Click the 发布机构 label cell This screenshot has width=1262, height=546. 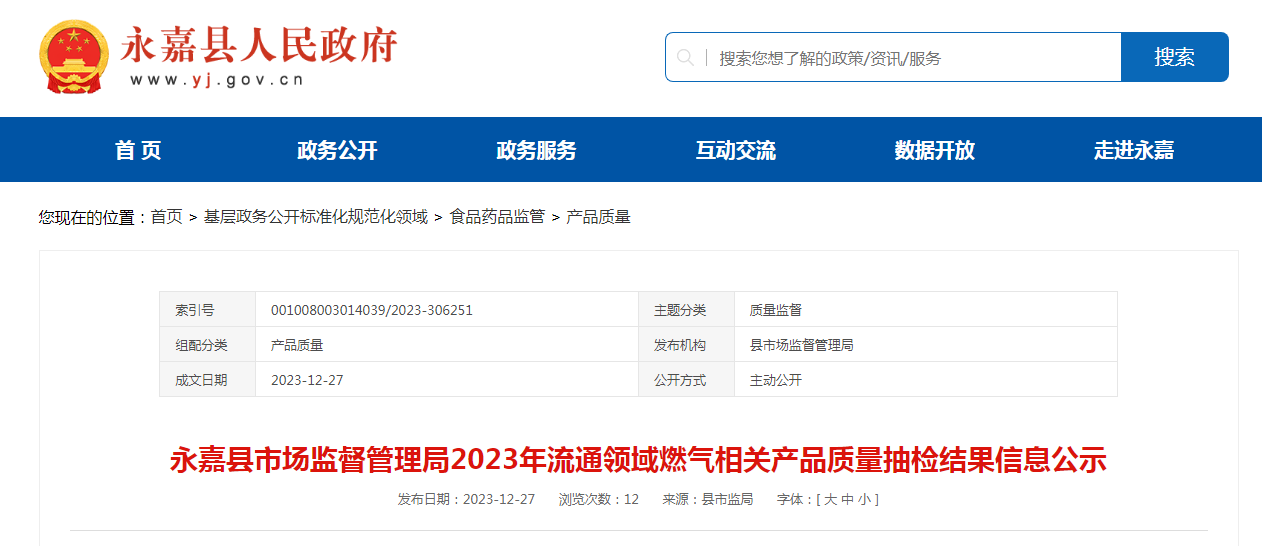click(x=686, y=345)
